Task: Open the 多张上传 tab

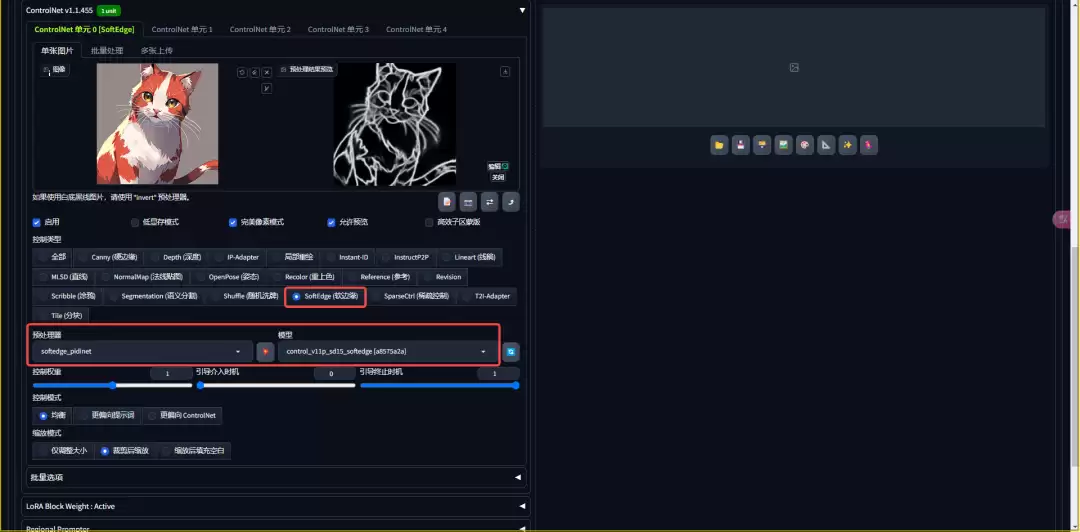Action: pyautogui.click(x=156, y=50)
